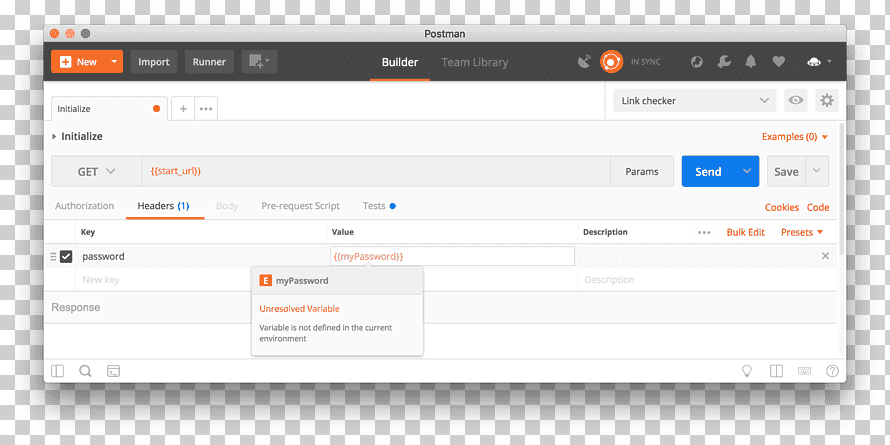Screen dimensions: 890x445
Task: Click the heart icon in header
Action: click(779, 62)
